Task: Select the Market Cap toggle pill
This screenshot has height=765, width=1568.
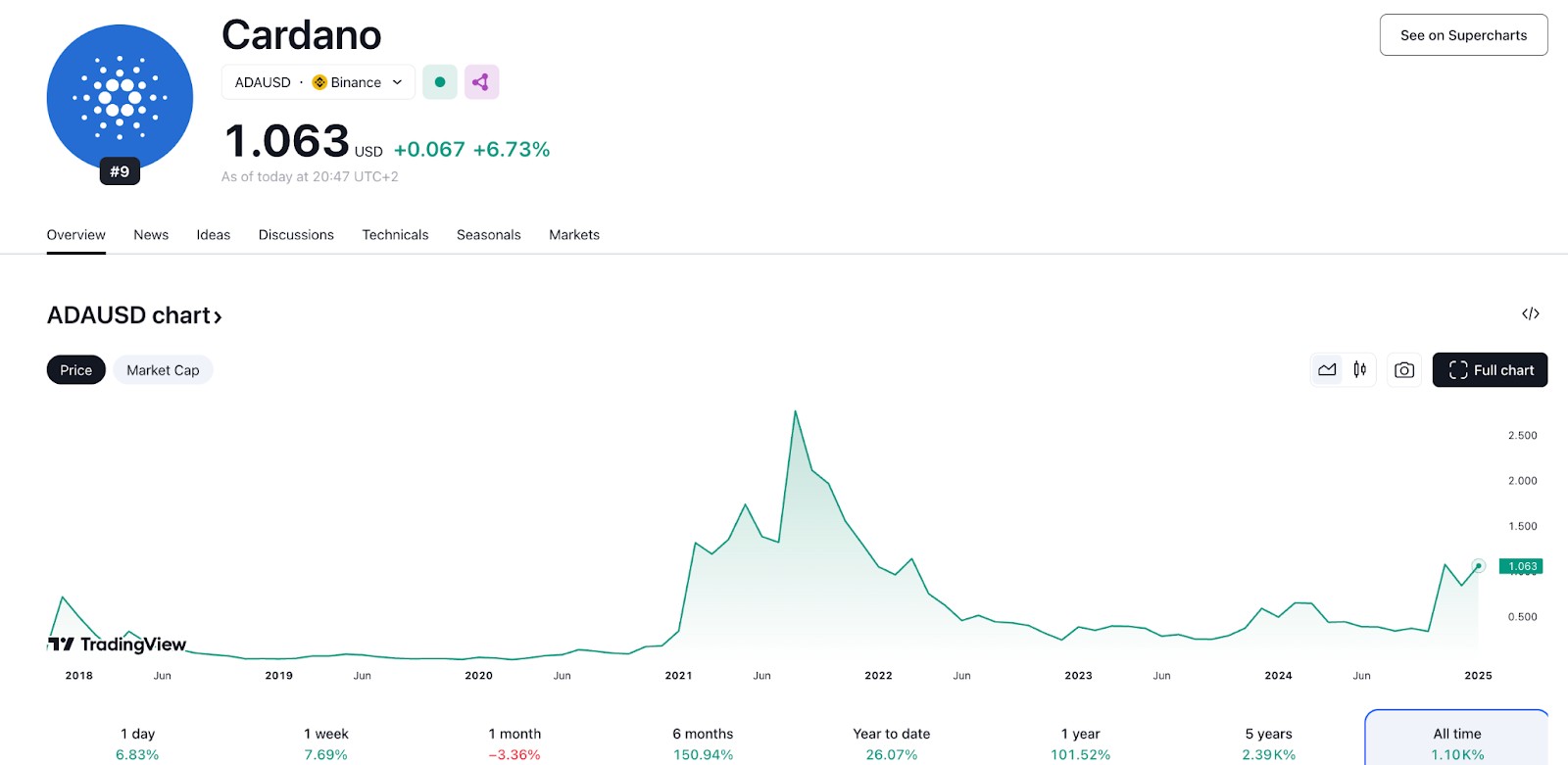Action: 163,370
